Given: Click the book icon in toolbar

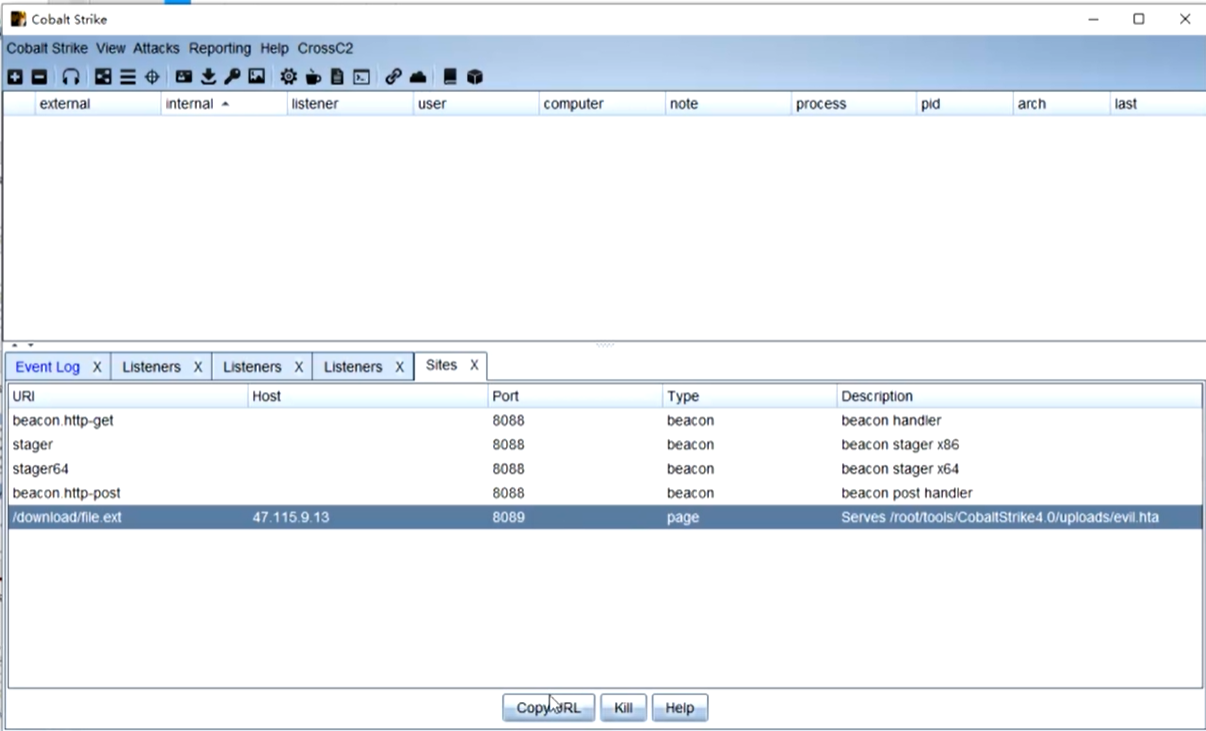Looking at the screenshot, I should click(450, 77).
